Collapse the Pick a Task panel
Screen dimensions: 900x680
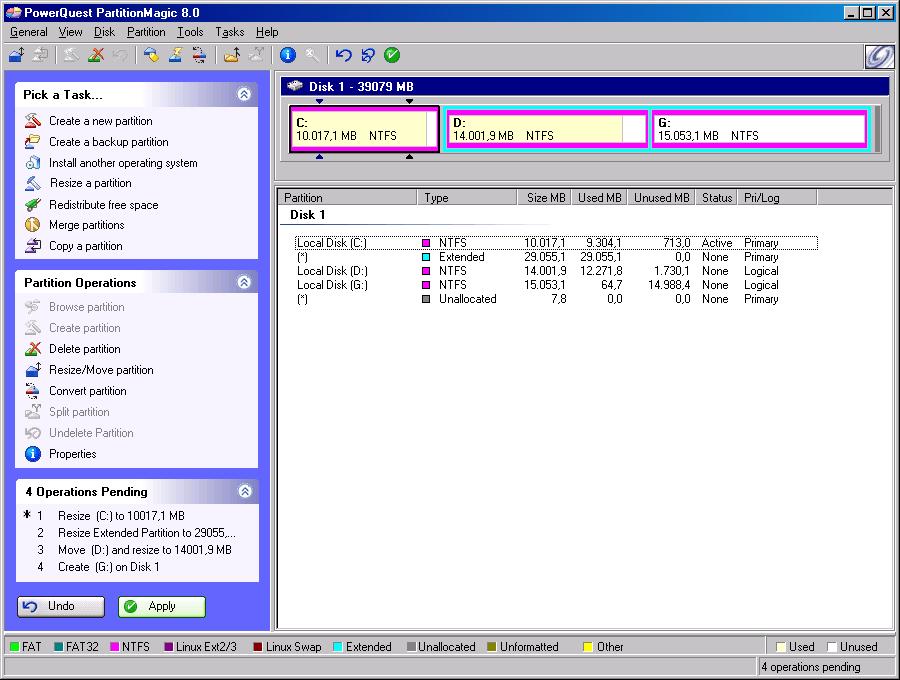pyautogui.click(x=244, y=94)
